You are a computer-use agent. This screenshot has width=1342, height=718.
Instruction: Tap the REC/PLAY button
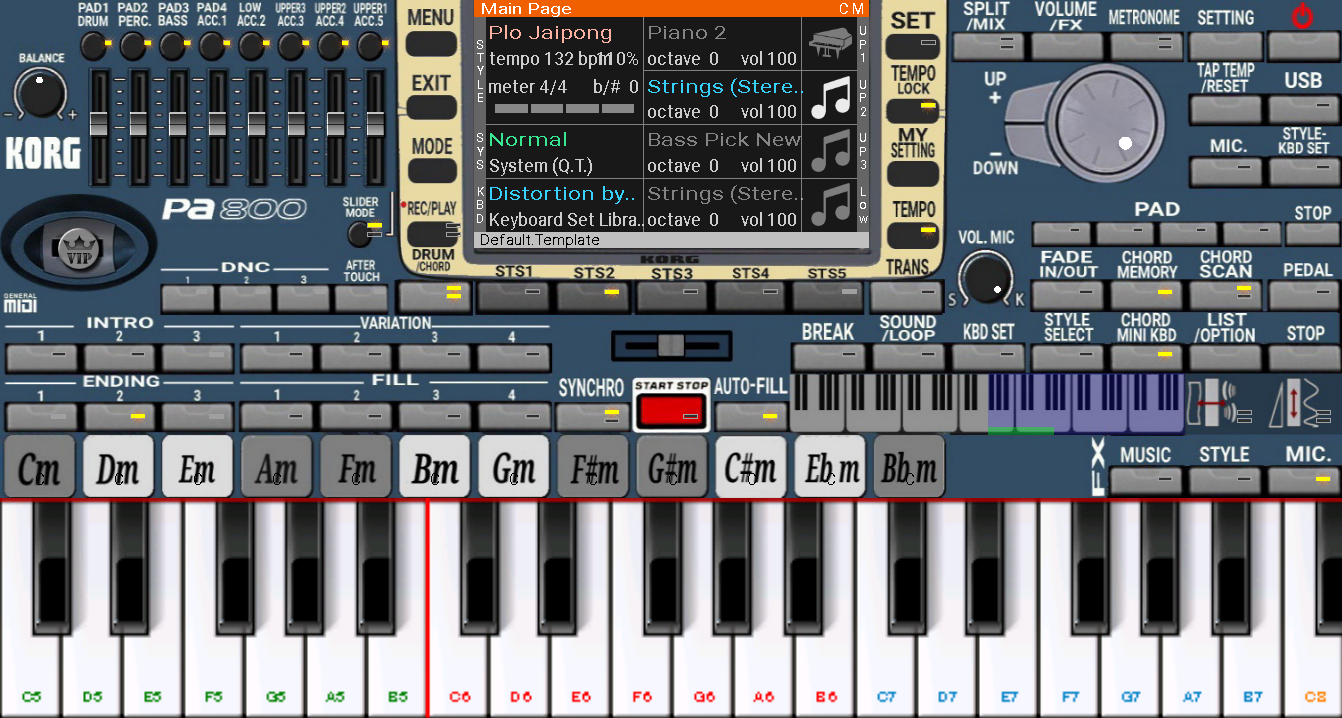click(x=431, y=233)
